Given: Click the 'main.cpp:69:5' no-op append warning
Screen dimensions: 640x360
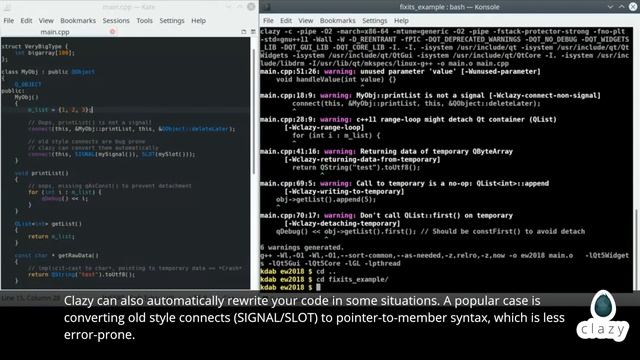Looking at the screenshot, I should pos(404,184).
